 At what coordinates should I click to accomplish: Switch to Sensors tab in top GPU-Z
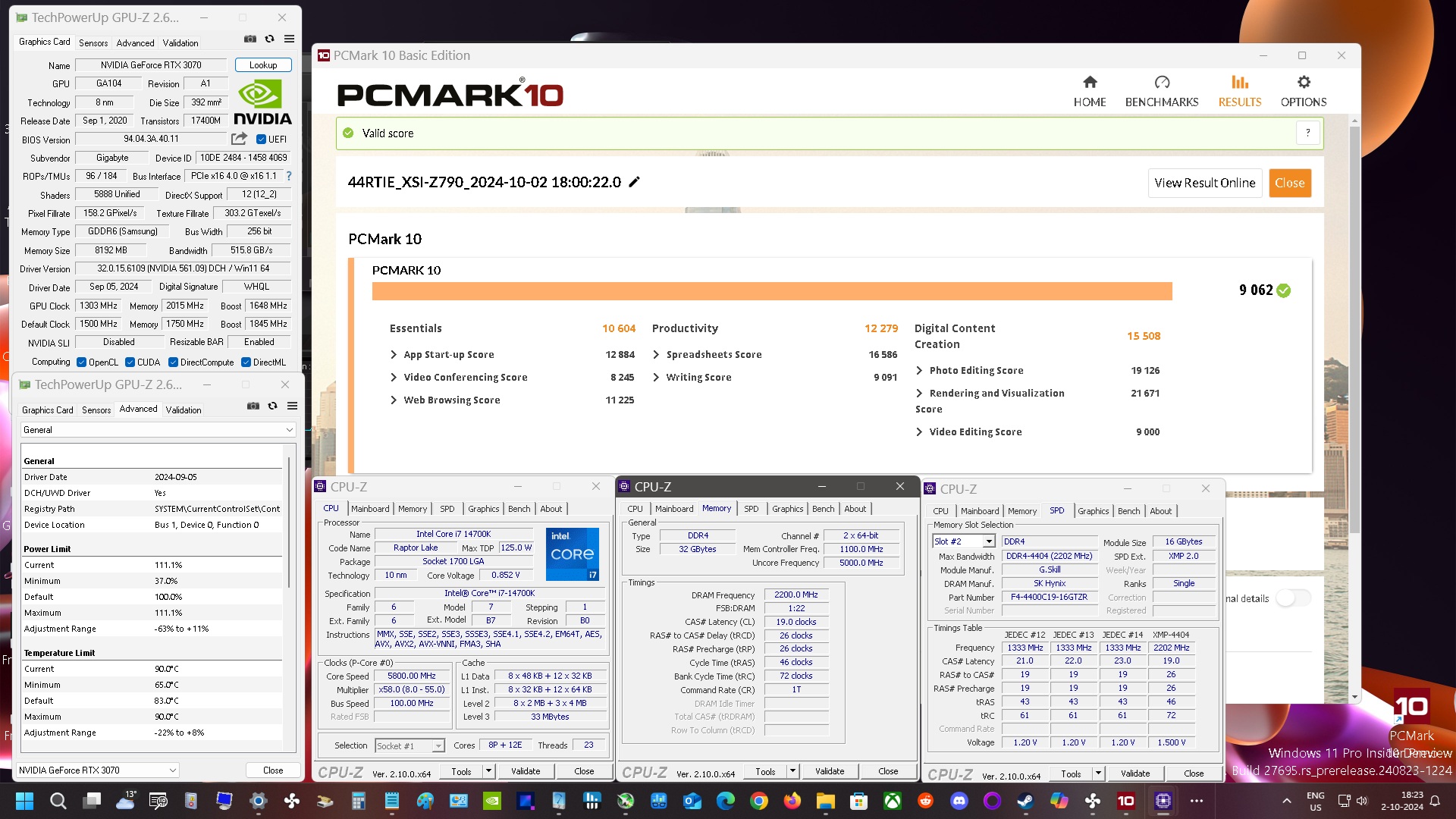click(x=93, y=43)
